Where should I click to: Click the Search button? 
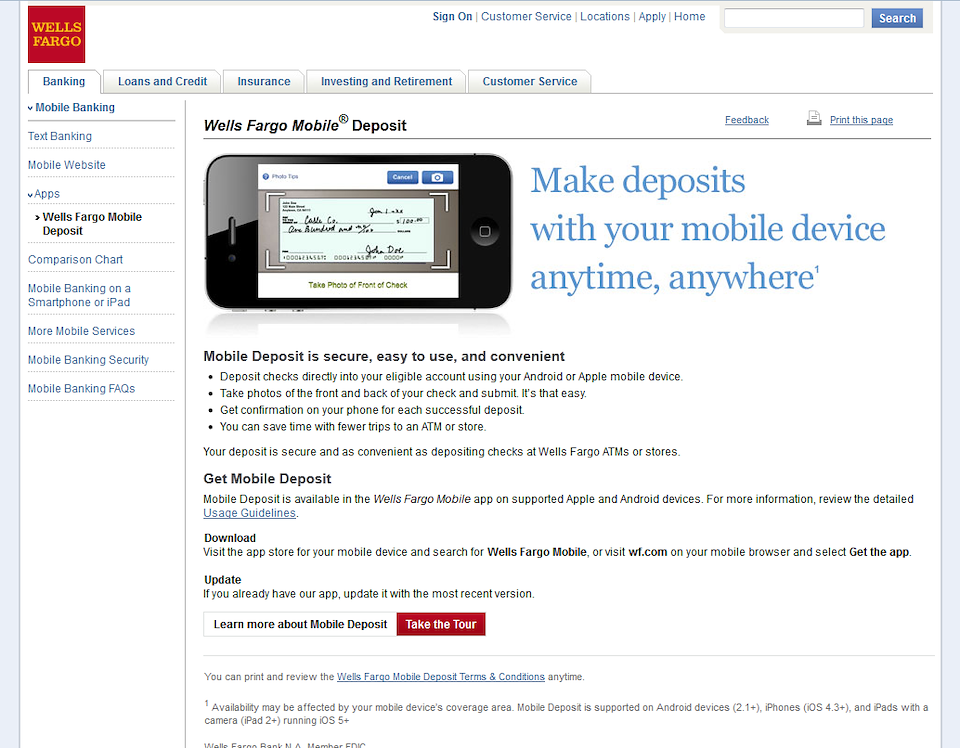(897, 18)
